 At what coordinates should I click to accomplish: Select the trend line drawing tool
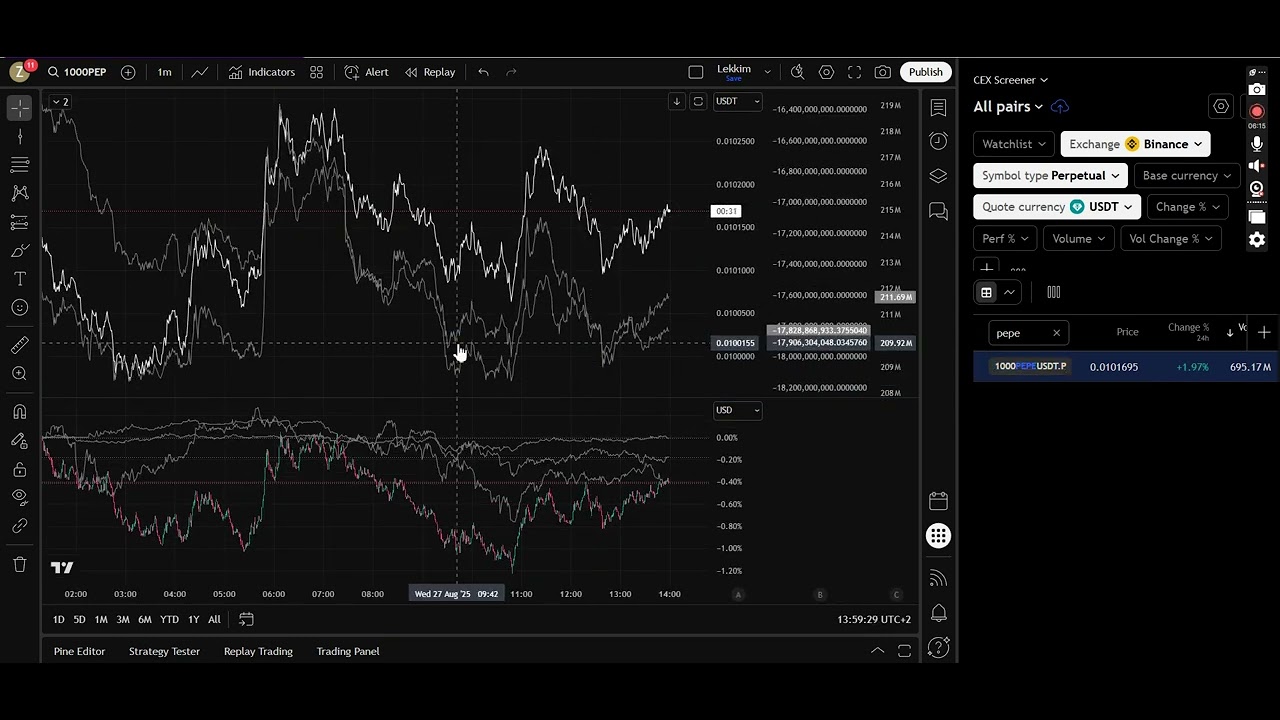19,137
